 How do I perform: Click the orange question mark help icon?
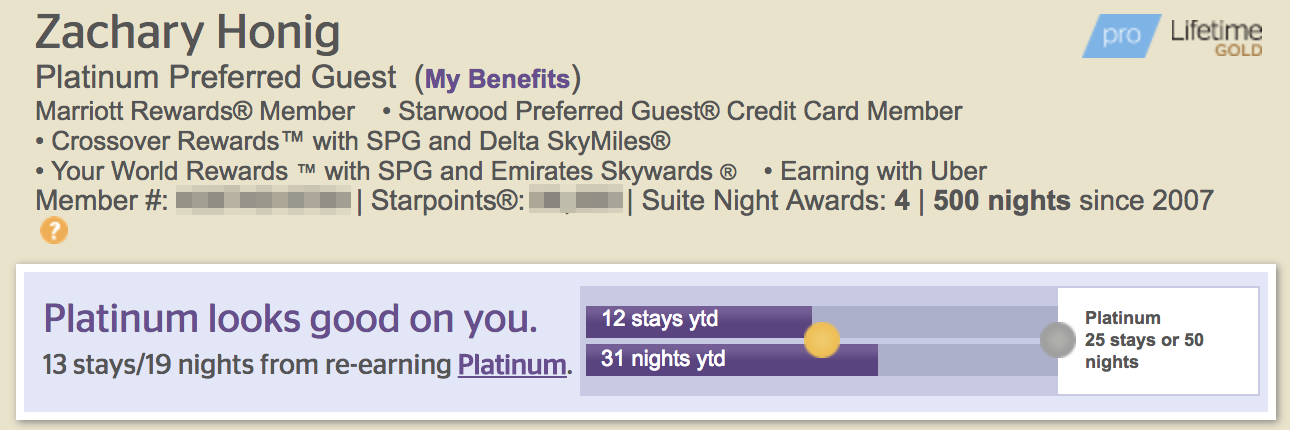coord(54,232)
